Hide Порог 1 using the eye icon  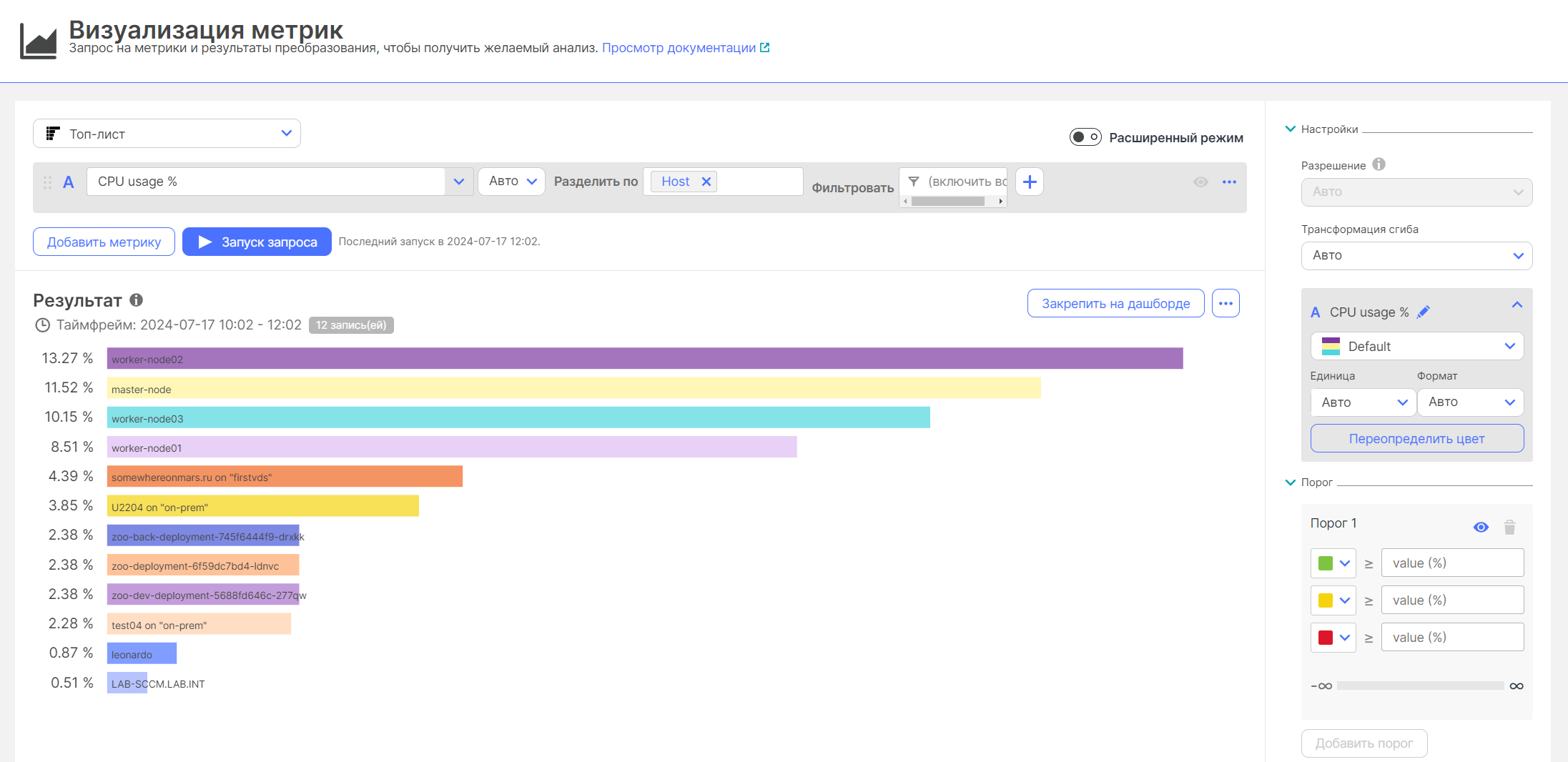[1481, 528]
